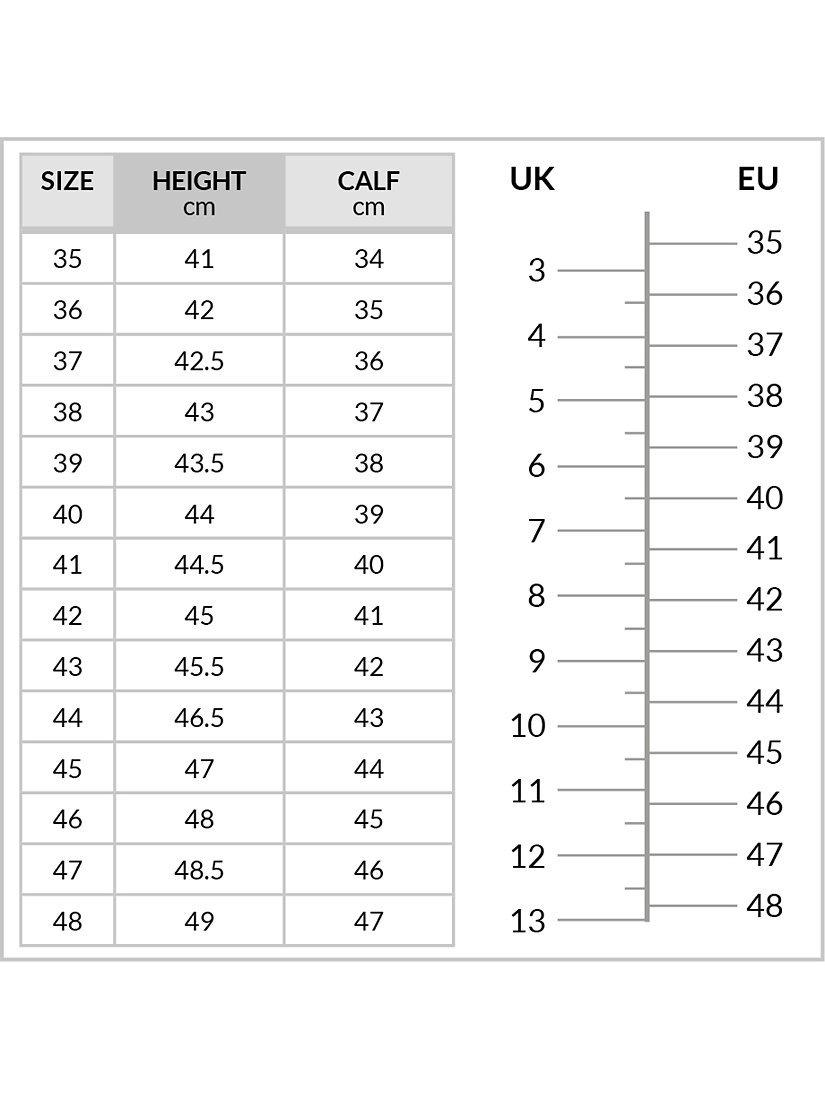Image resolution: width=825 pixels, height=1100 pixels.
Task: Select EU 48 label on the scale
Action: [764, 906]
